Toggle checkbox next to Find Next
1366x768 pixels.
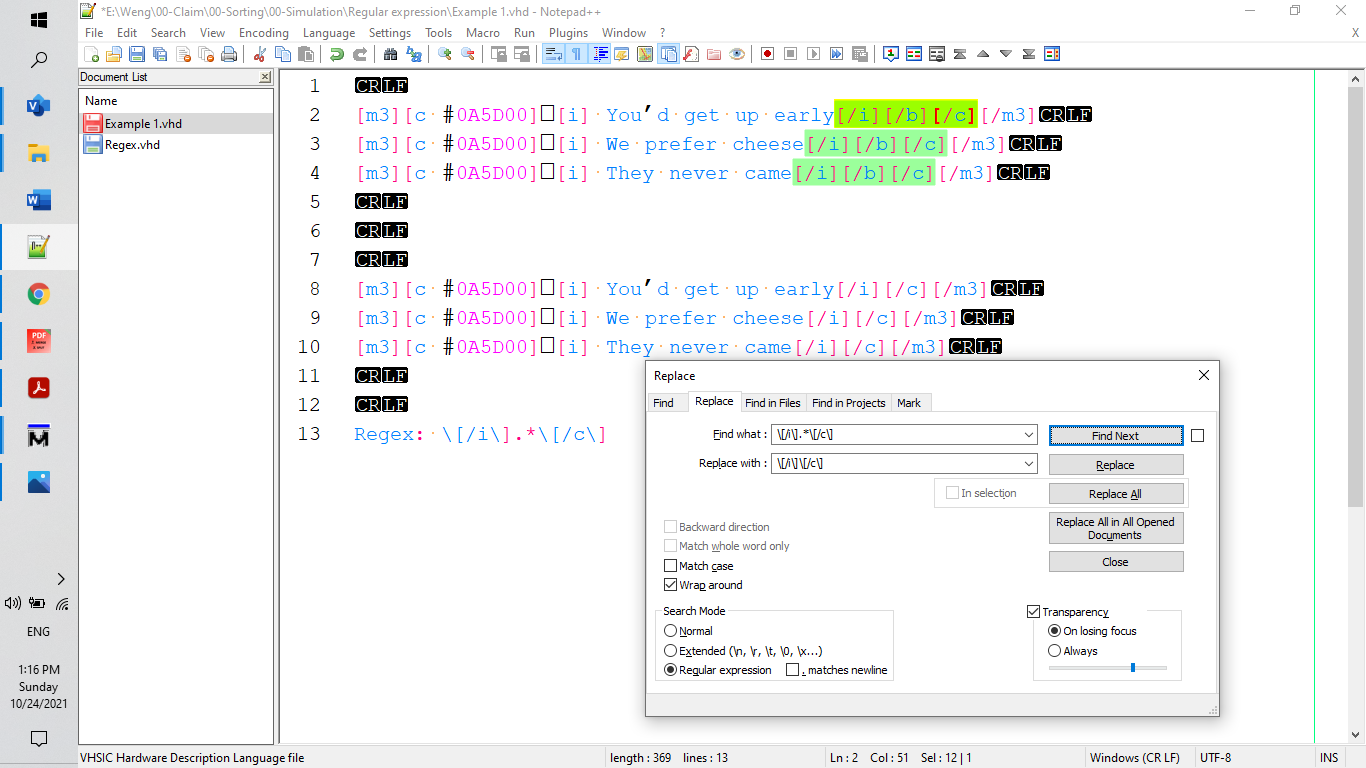[x=1198, y=435]
